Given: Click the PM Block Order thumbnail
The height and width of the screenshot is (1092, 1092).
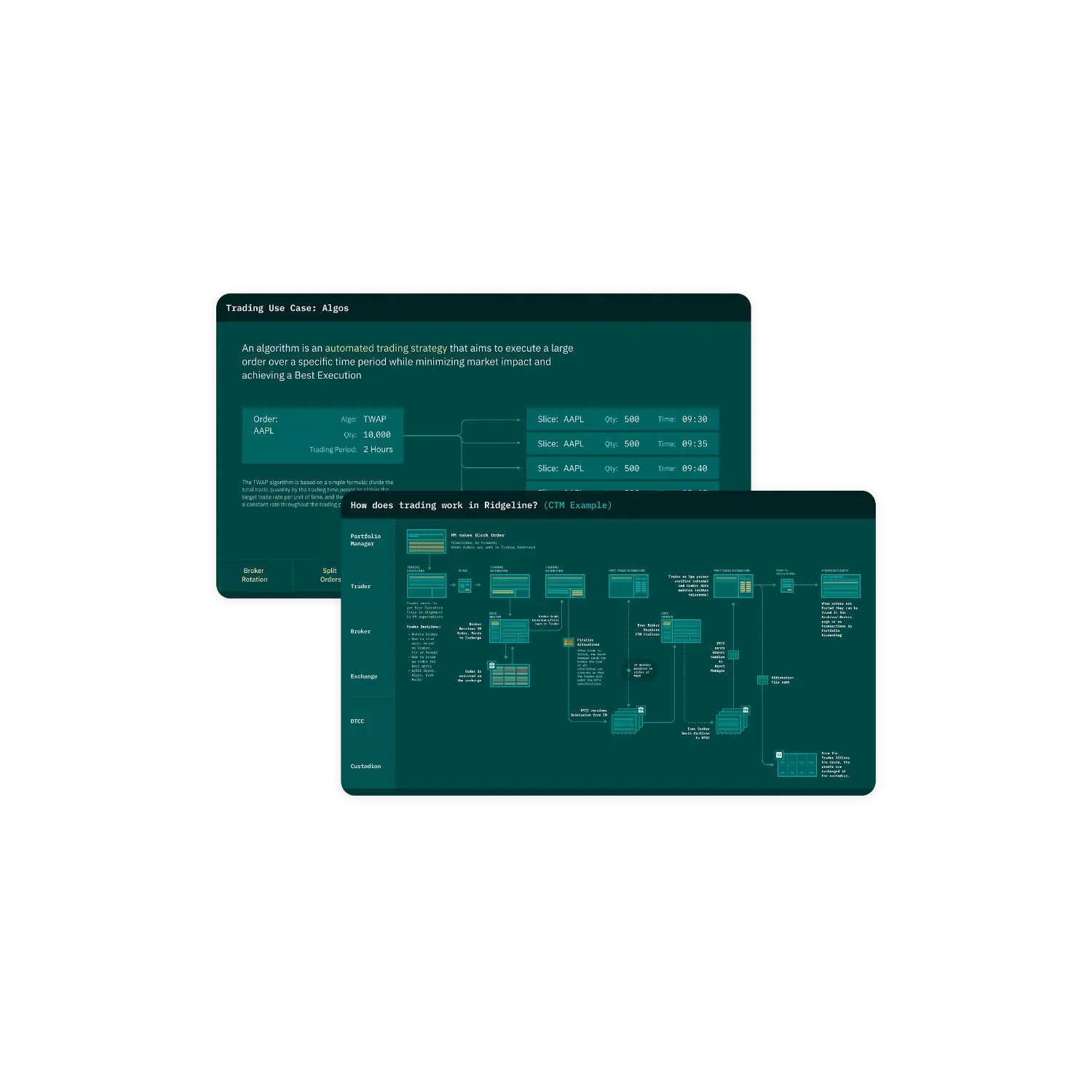Looking at the screenshot, I should [x=426, y=542].
